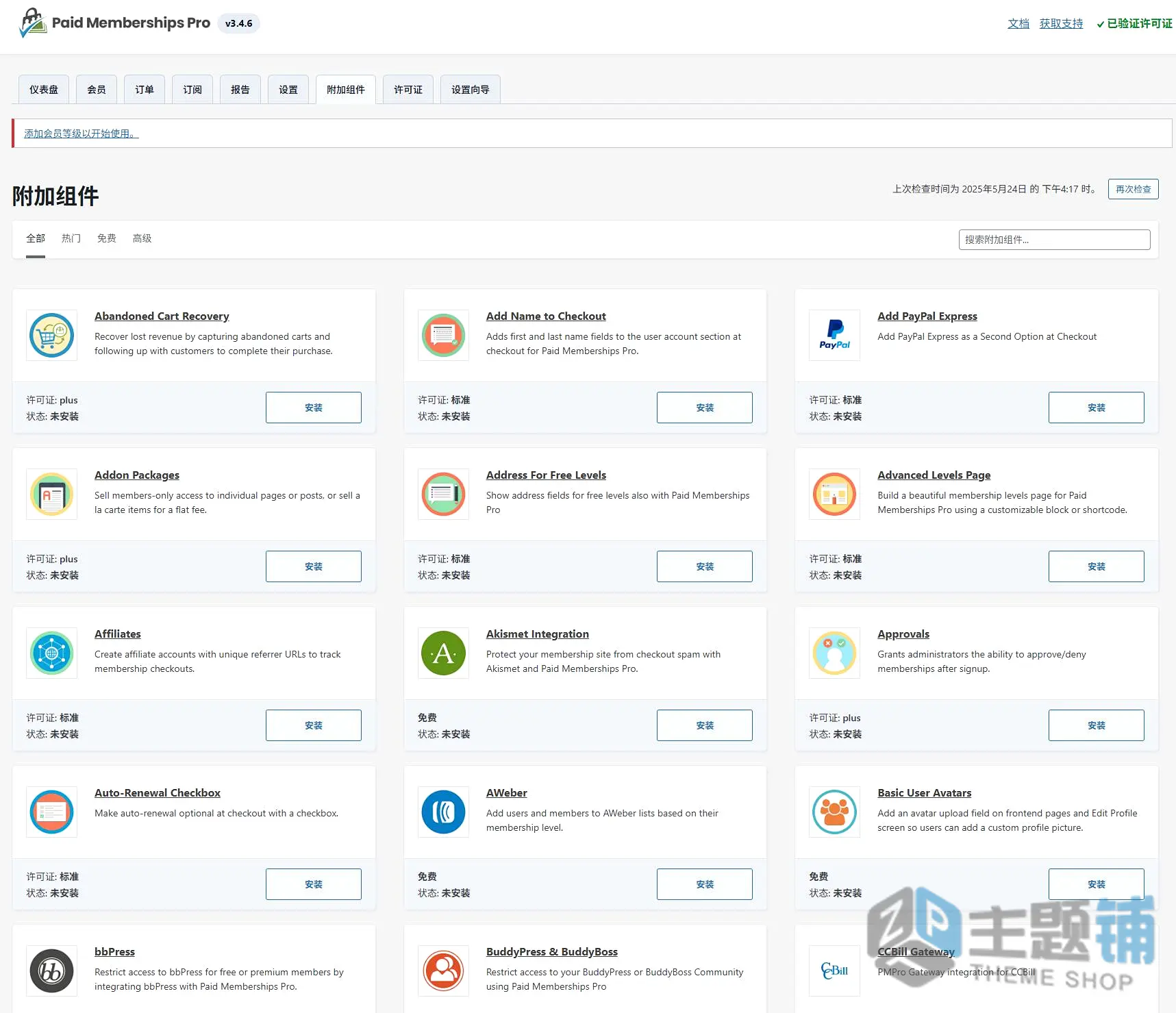Focus the 搜索附加组件 search field
The width and height of the screenshot is (1176, 1013).
(x=1055, y=240)
